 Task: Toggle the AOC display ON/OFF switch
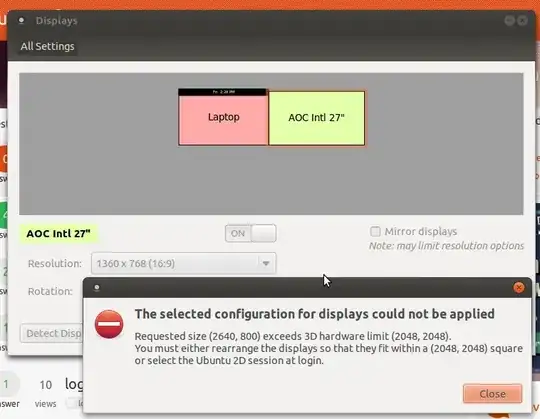251,233
